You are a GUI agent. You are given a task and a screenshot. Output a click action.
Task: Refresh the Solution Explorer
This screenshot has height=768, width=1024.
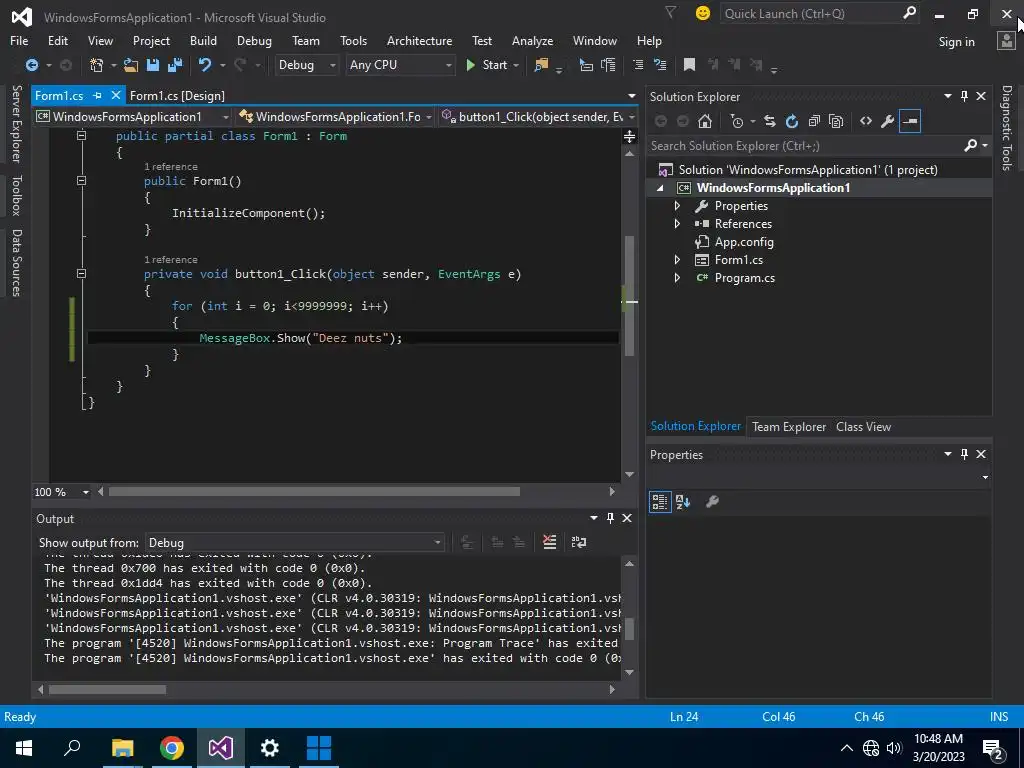tap(792, 121)
